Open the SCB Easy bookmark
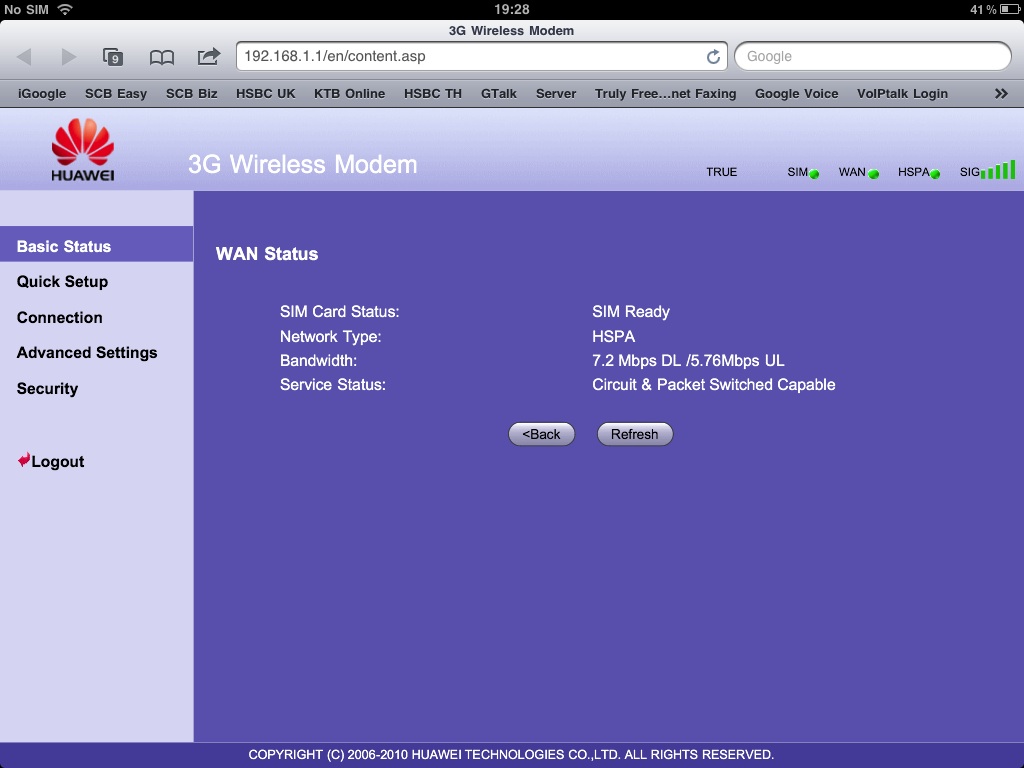The image size is (1024, 768). point(116,93)
